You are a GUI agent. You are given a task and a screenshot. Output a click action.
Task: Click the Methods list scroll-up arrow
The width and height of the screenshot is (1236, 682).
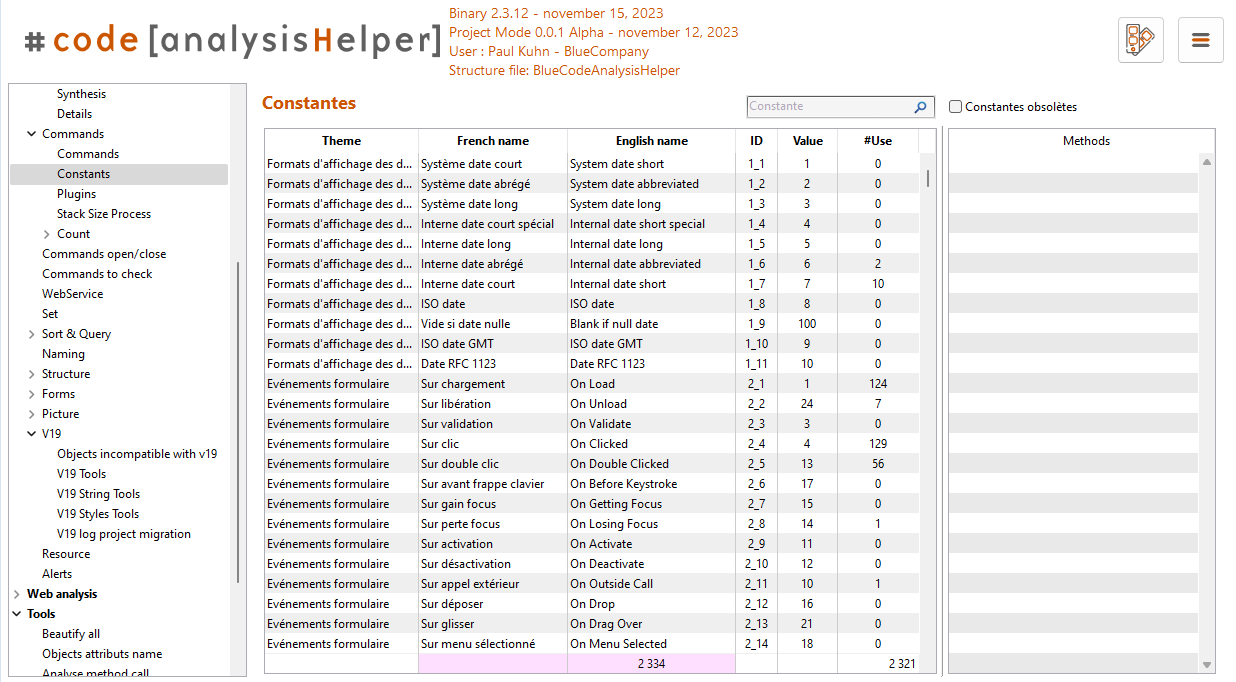1207,162
